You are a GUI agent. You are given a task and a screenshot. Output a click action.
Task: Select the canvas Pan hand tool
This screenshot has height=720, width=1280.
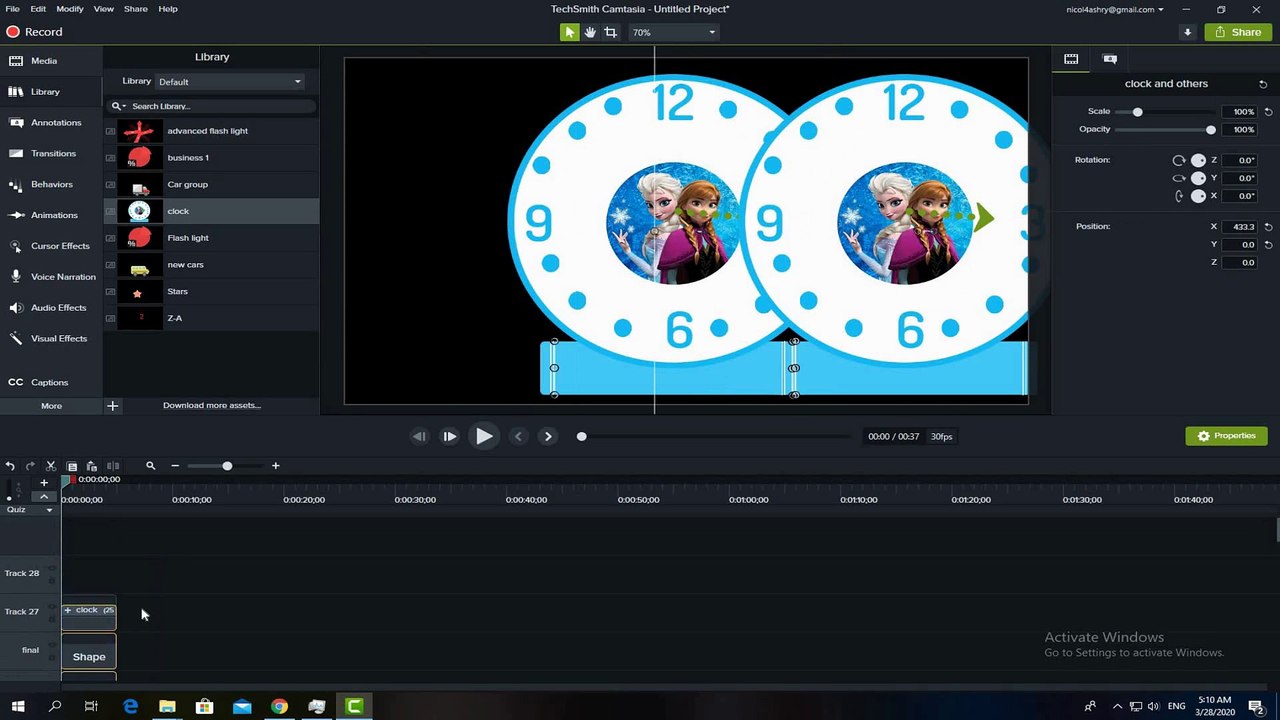point(590,32)
